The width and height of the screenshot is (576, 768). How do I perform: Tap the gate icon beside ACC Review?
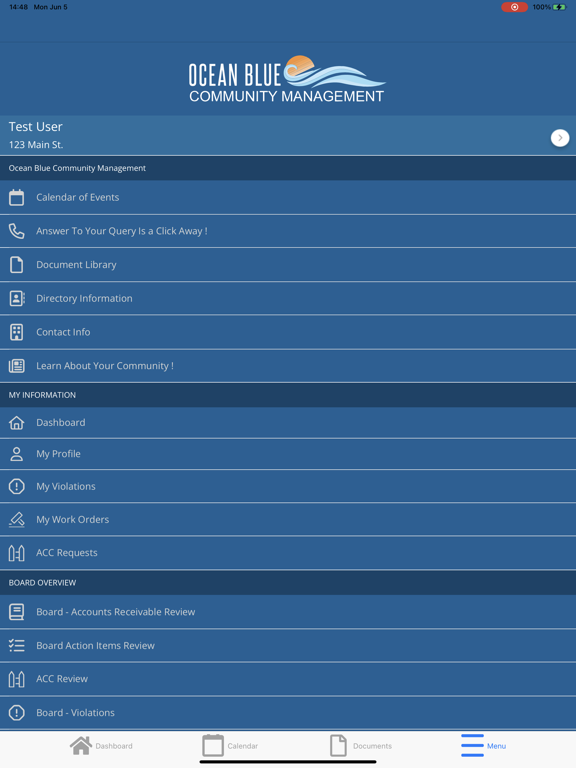[x=17, y=679]
